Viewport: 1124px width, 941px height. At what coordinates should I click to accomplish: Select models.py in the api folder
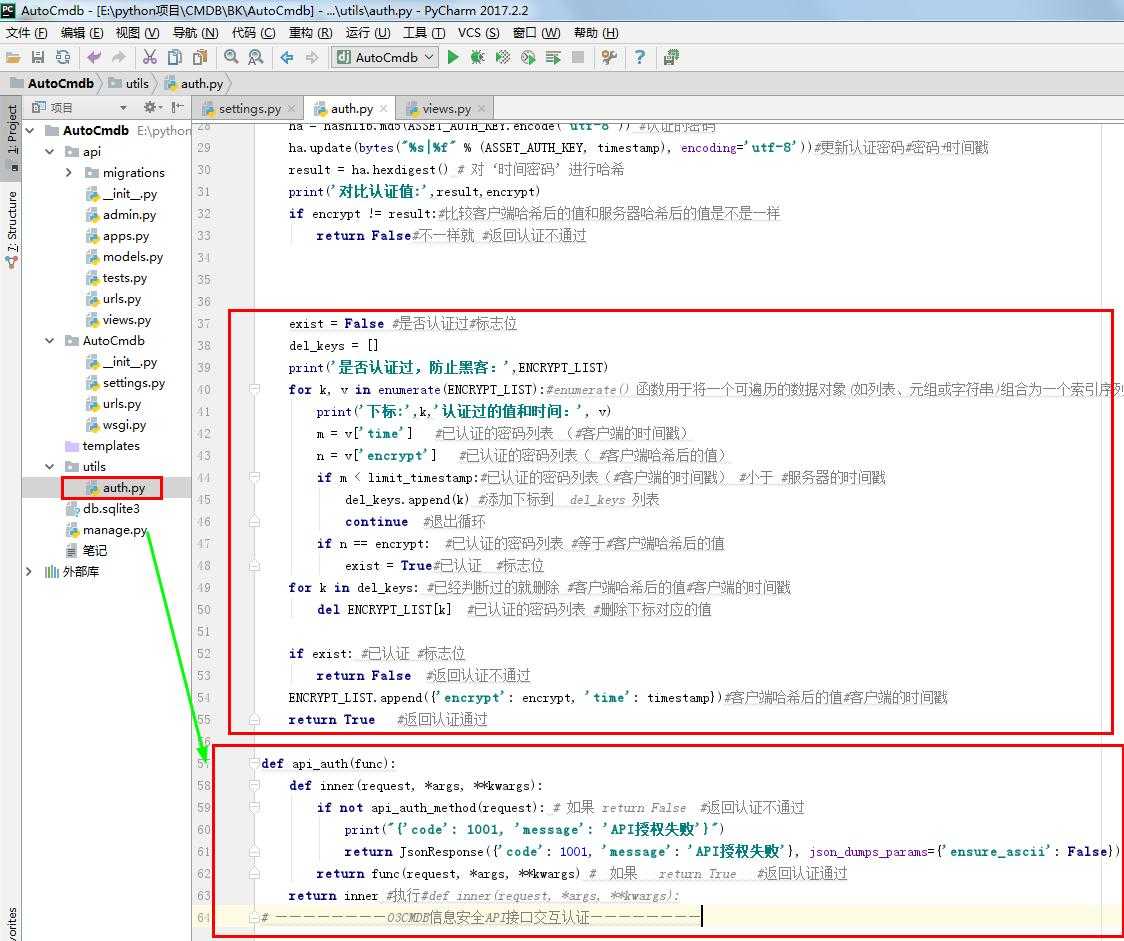tap(124, 257)
